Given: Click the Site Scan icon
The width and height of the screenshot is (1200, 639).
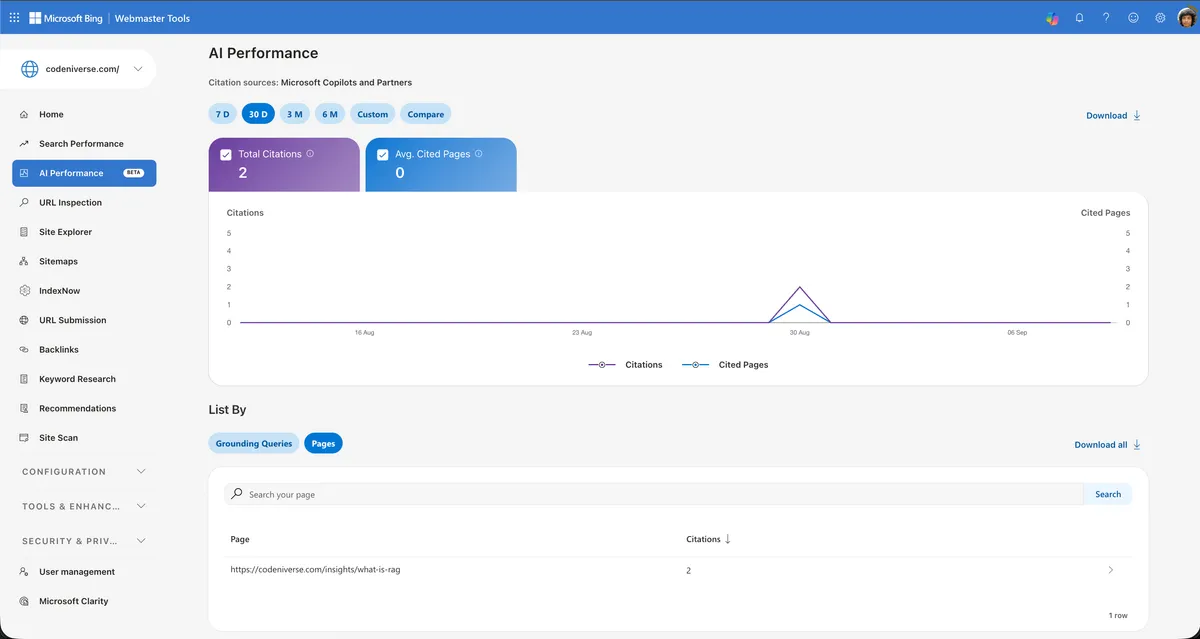Looking at the screenshot, I should 24,438.
